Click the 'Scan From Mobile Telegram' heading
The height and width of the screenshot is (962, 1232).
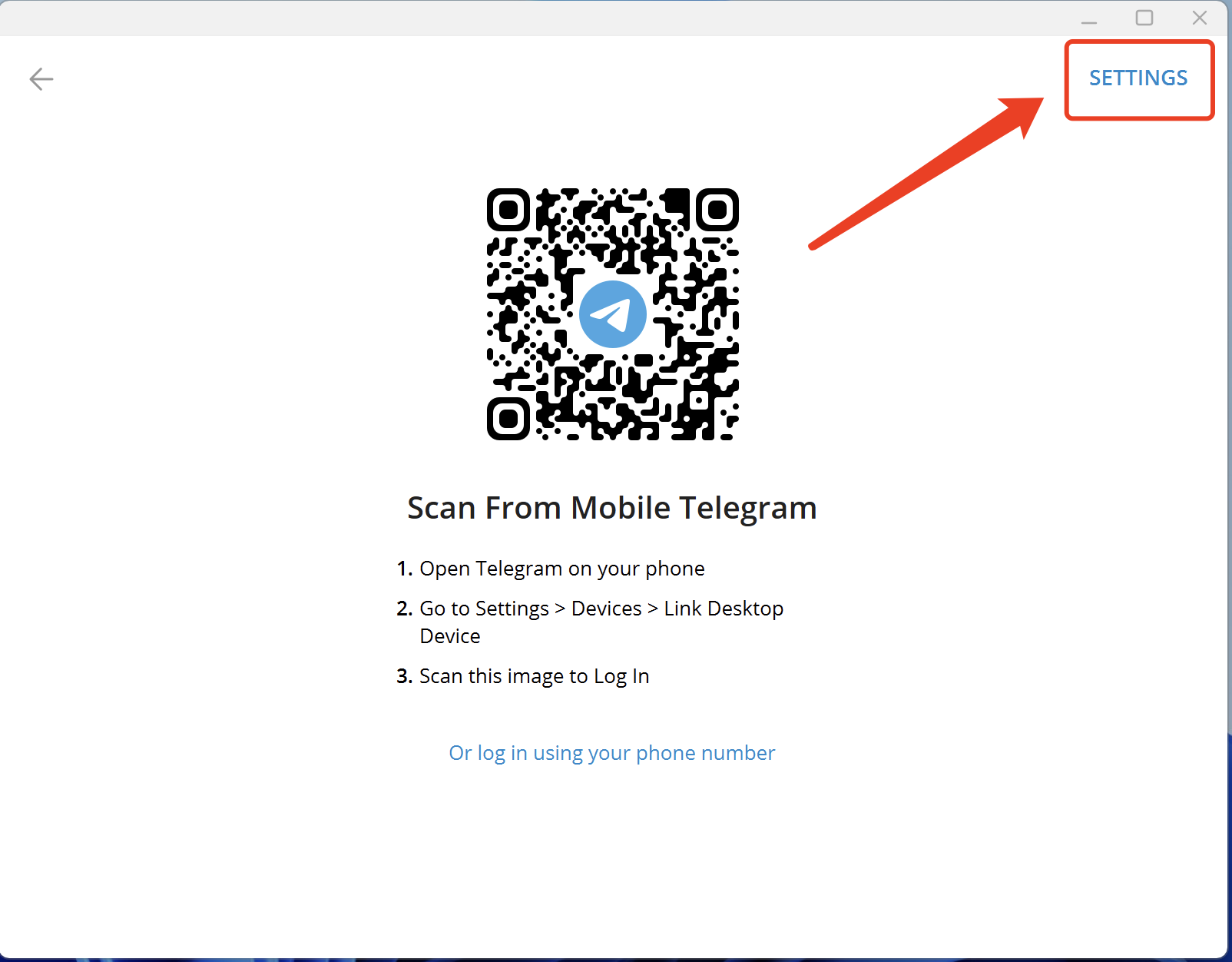point(611,508)
